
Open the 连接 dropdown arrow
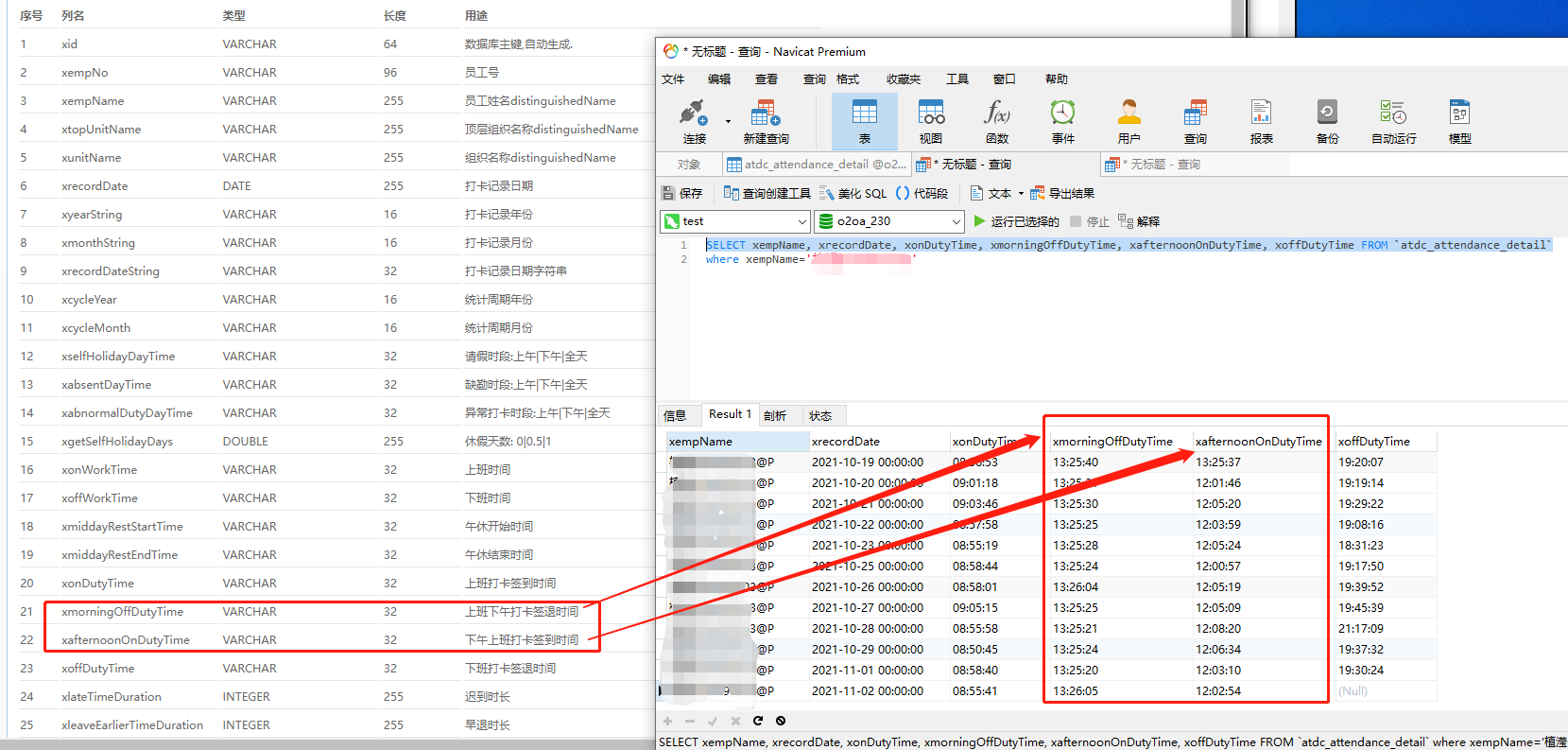pyautogui.click(x=728, y=122)
